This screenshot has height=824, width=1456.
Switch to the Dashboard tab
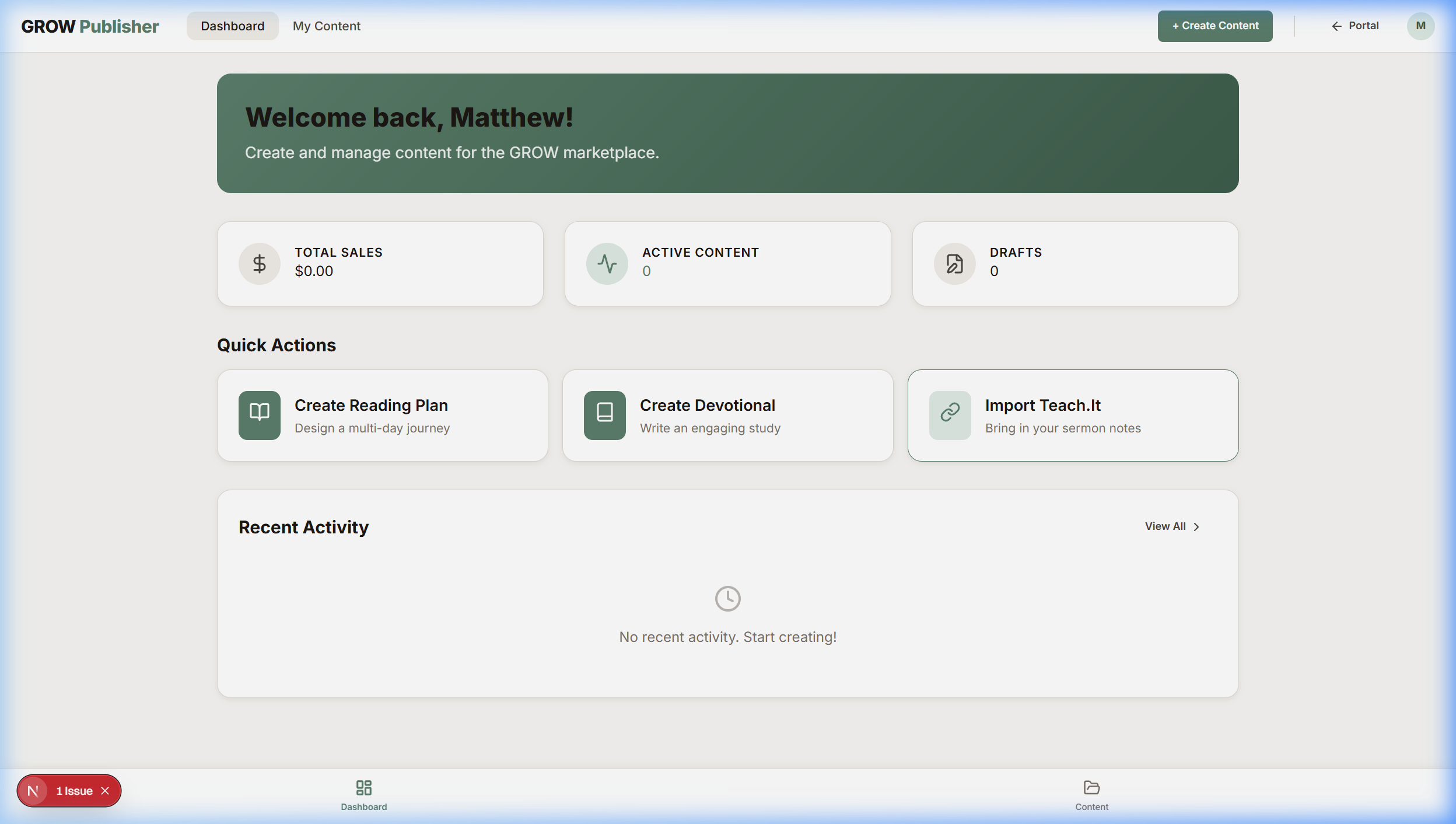[x=232, y=26]
